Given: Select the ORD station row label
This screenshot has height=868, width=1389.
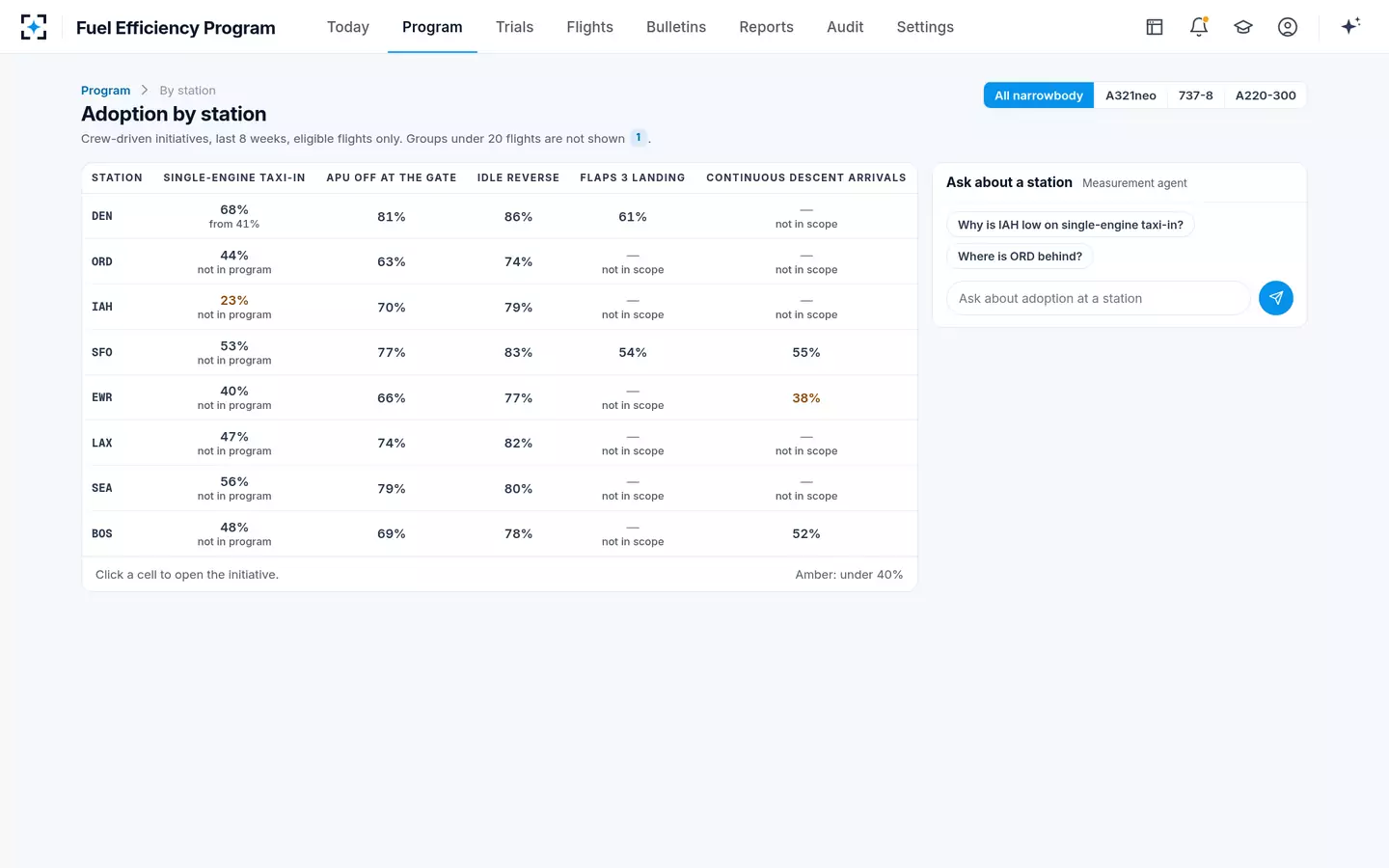Looking at the screenshot, I should pyautogui.click(x=102, y=261).
